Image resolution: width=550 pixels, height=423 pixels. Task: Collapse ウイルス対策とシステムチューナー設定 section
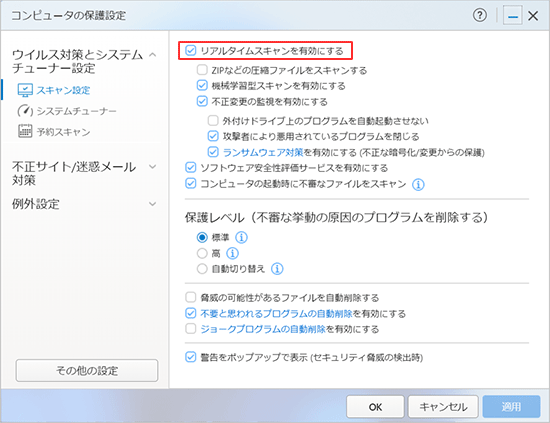pyautogui.click(x=153, y=55)
